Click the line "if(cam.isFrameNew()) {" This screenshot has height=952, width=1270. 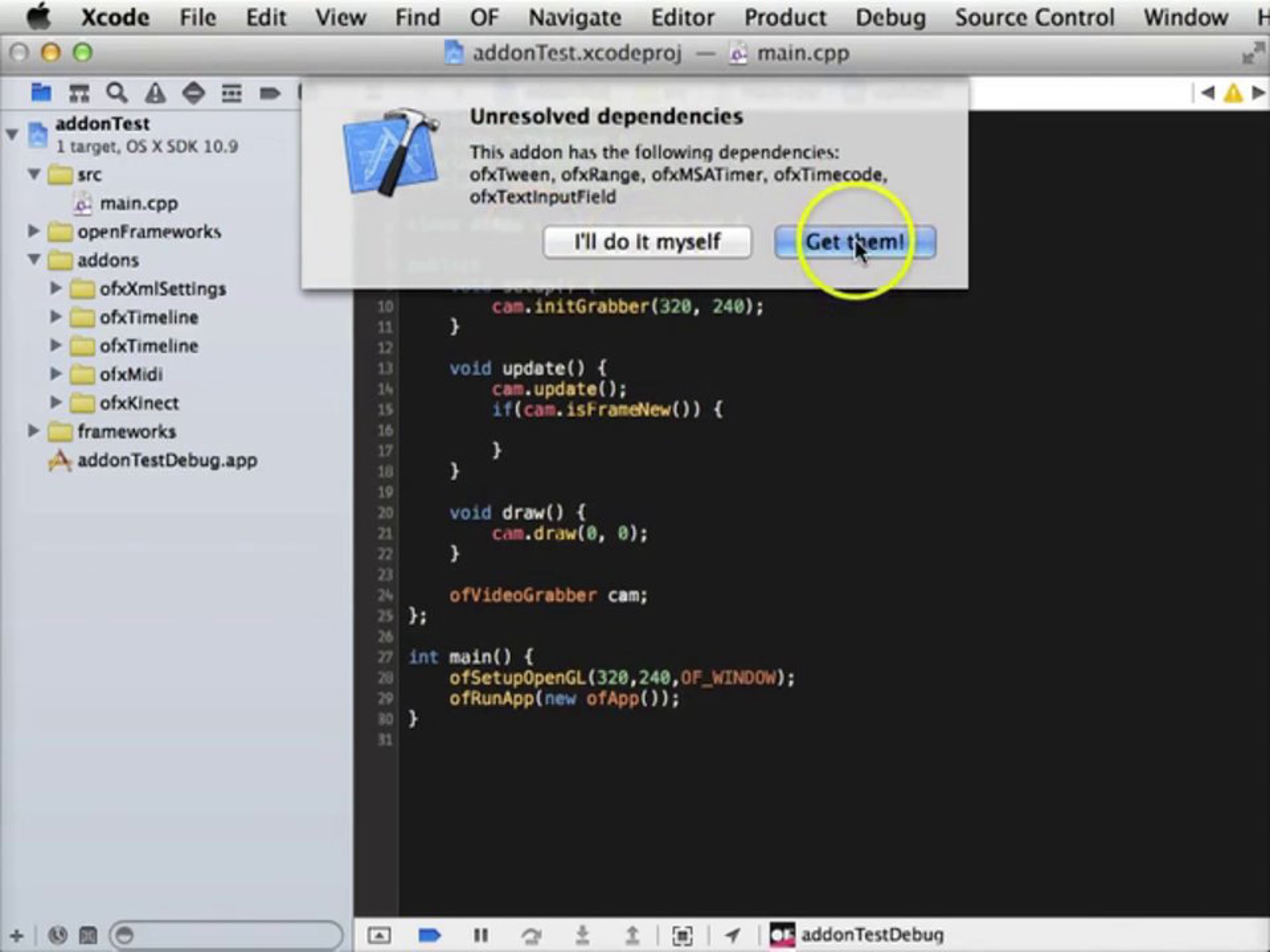tap(607, 410)
